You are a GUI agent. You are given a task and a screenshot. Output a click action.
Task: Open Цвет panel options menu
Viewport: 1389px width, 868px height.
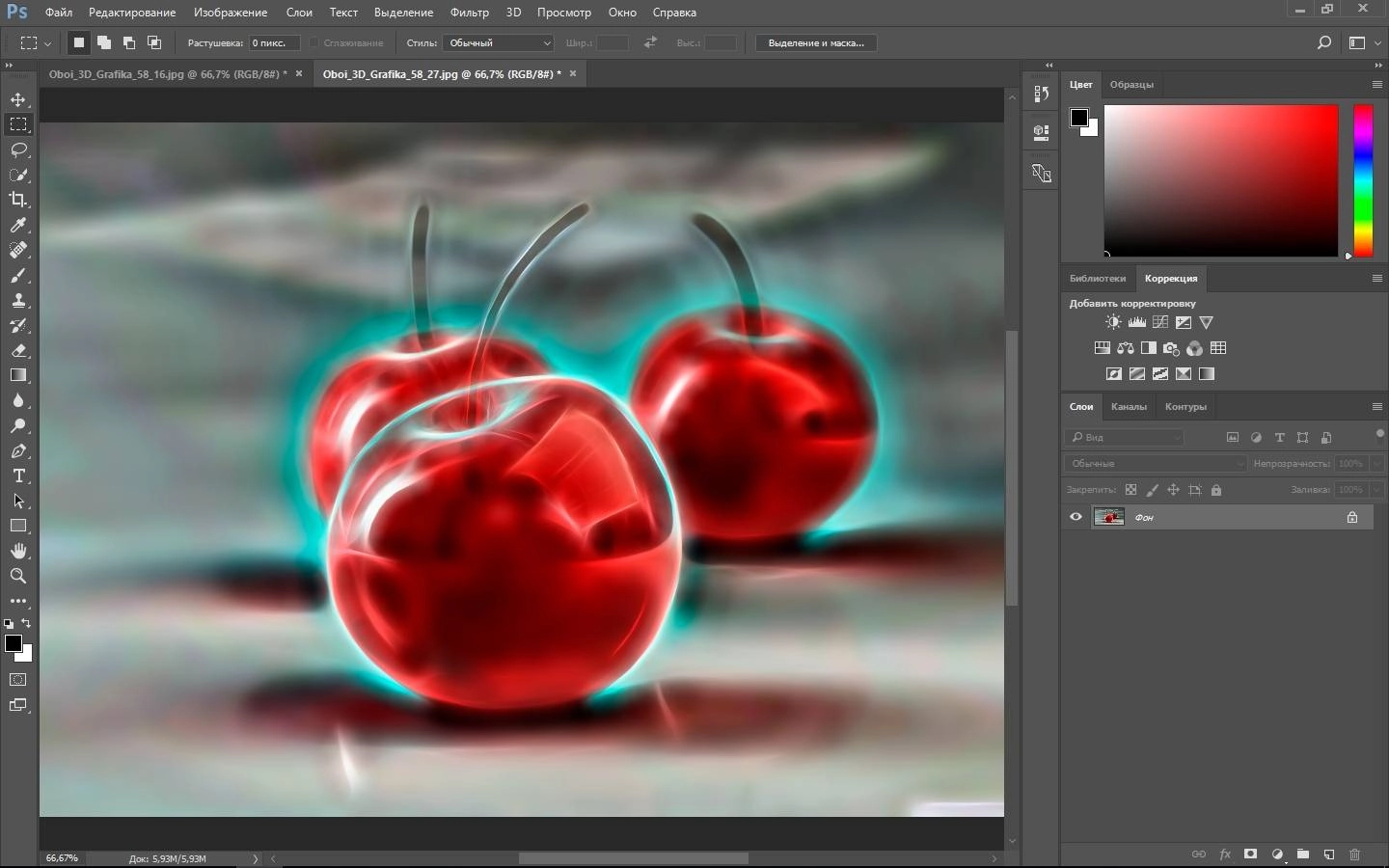point(1376,85)
